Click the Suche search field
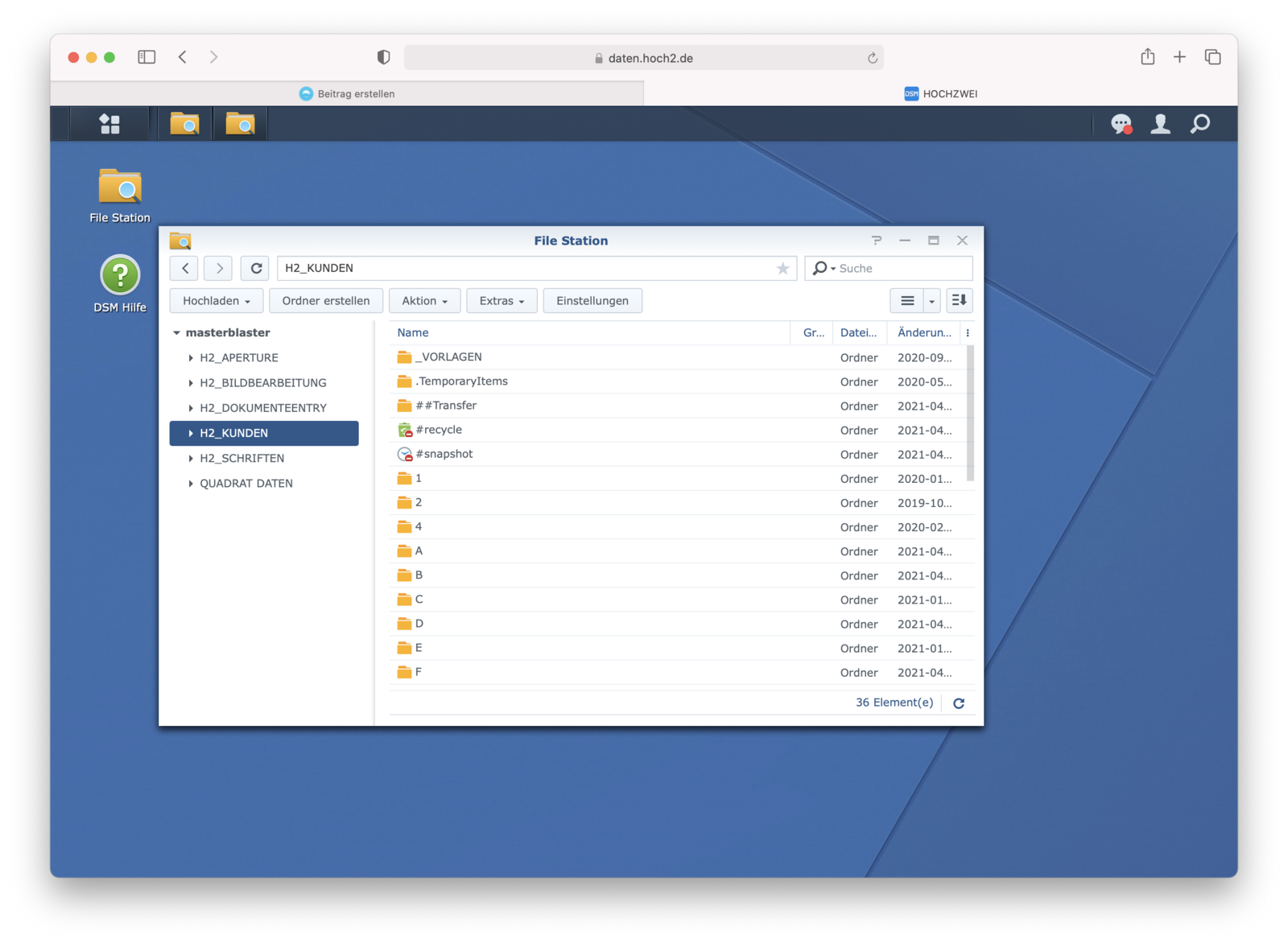The height and width of the screenshot is (944, 1288). (902, 269)
